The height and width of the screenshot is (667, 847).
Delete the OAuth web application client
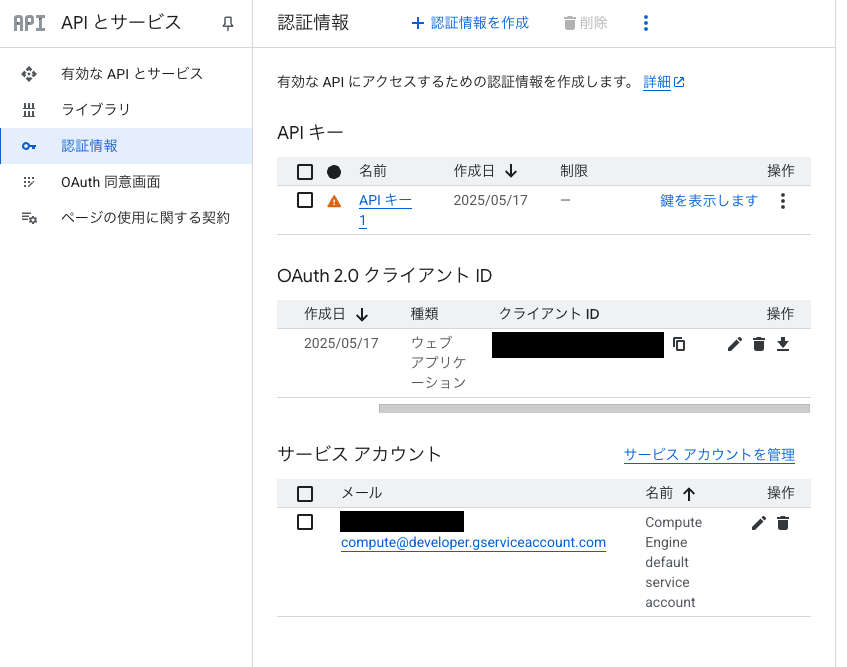click(x=759, y=344)
